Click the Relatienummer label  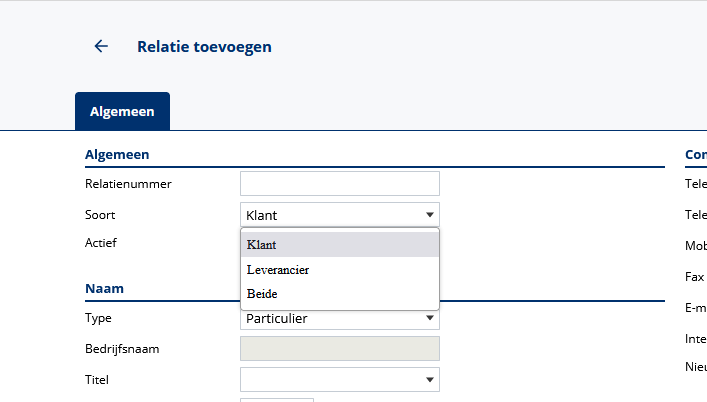tap(129, 184)
